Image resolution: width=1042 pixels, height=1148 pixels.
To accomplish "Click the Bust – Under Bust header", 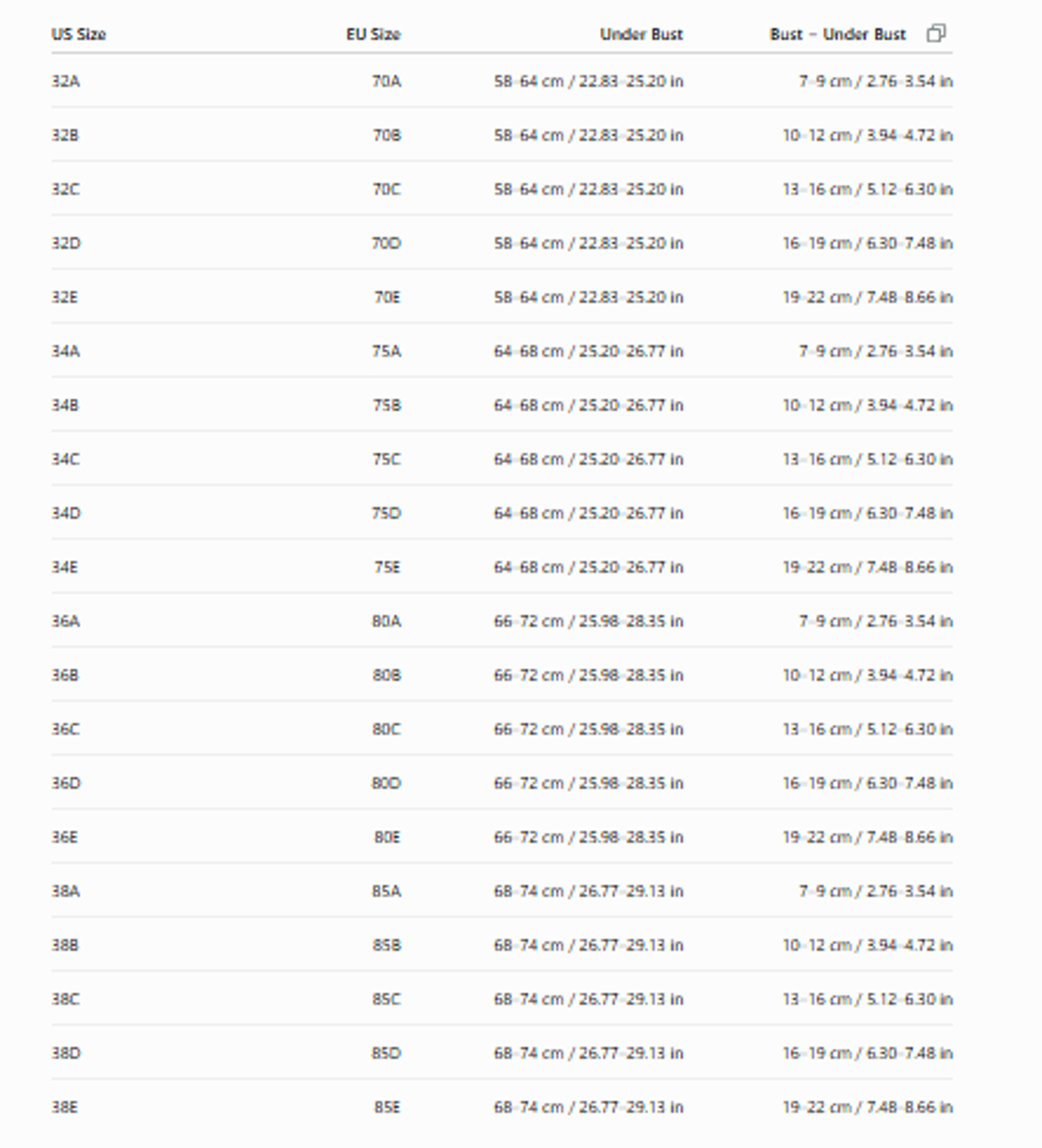I will click(x=838, y=34).
